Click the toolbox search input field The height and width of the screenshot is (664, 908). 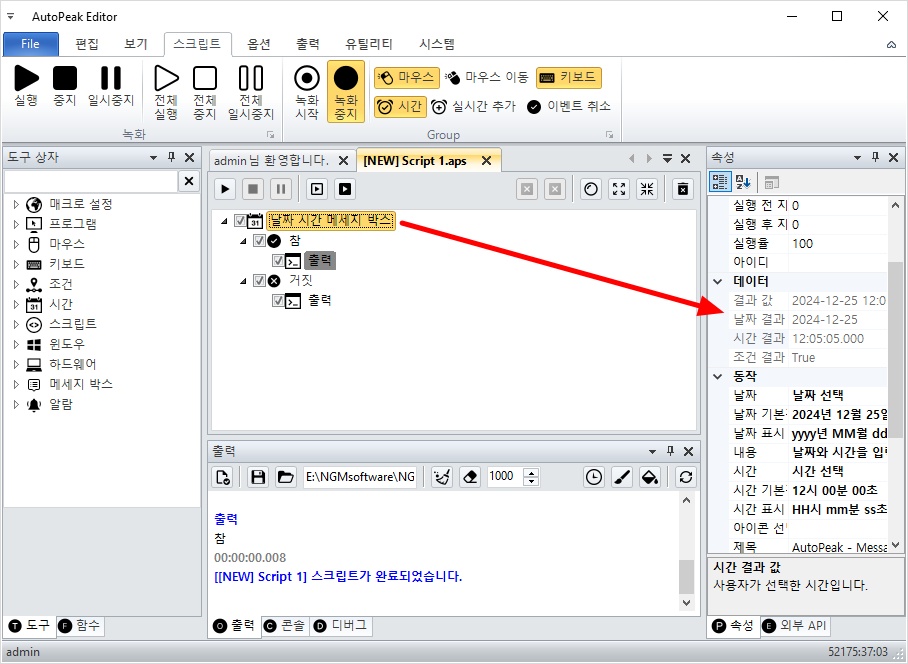click(90, 181)
